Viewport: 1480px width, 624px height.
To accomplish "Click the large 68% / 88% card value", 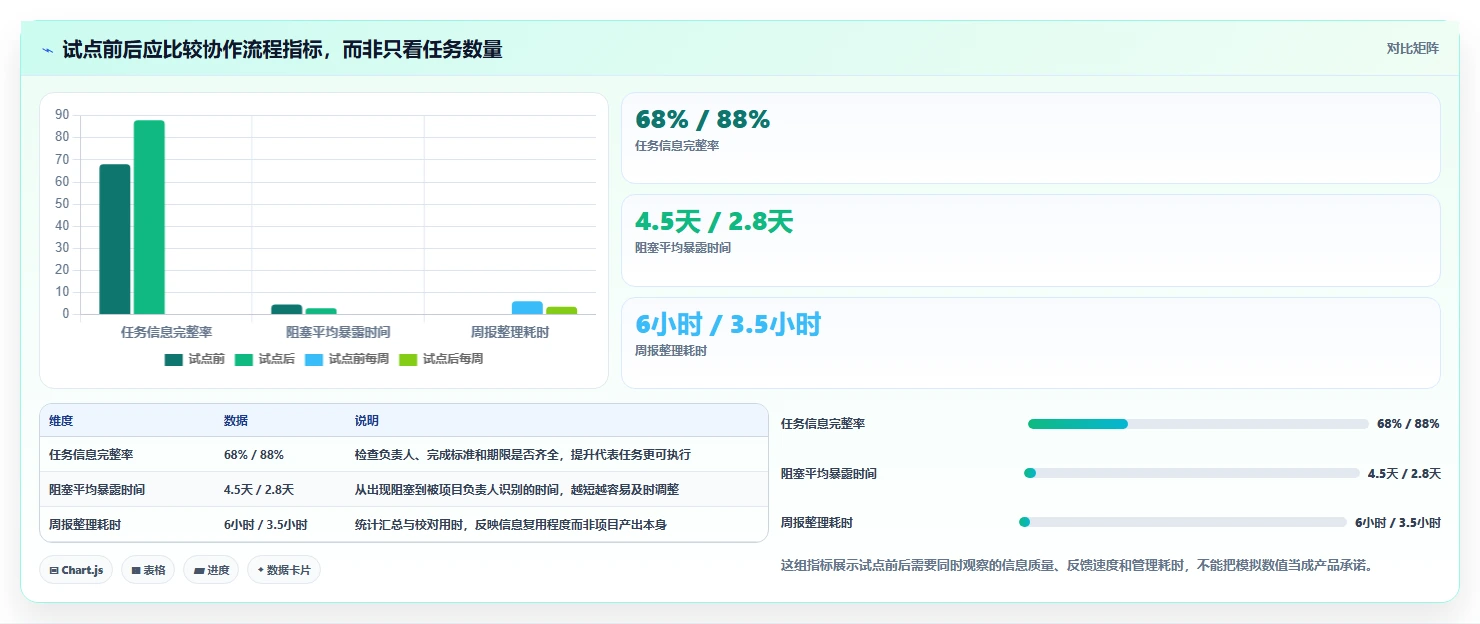I will click(x=703, y=120).
